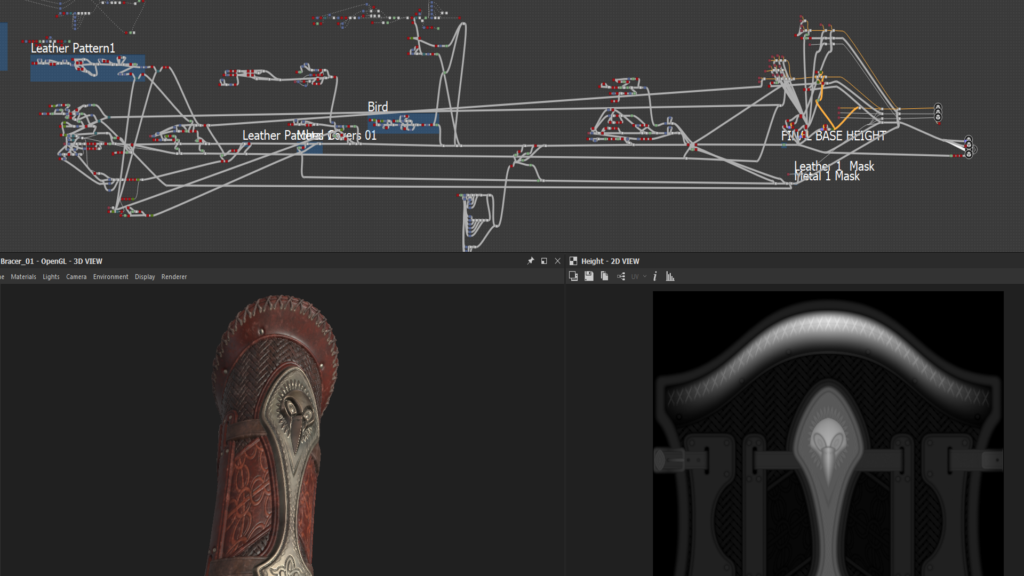
Task: Click the node-link icon in 2D View toolbar
Action: (621, 276)
